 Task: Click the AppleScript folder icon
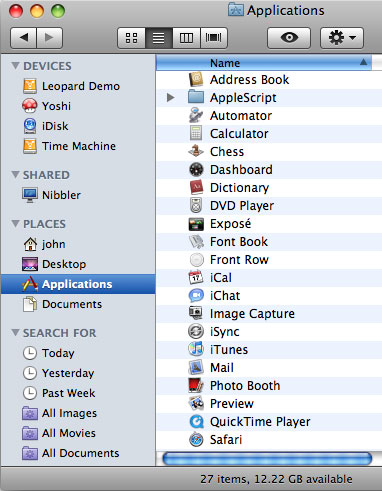(x=196, y=97)
